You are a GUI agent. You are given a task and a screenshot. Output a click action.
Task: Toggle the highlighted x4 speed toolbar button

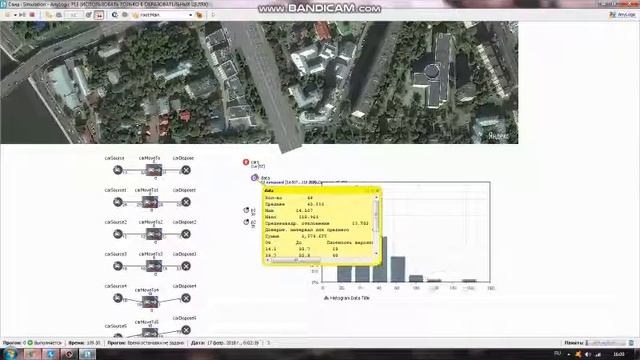tap(99, 15)
